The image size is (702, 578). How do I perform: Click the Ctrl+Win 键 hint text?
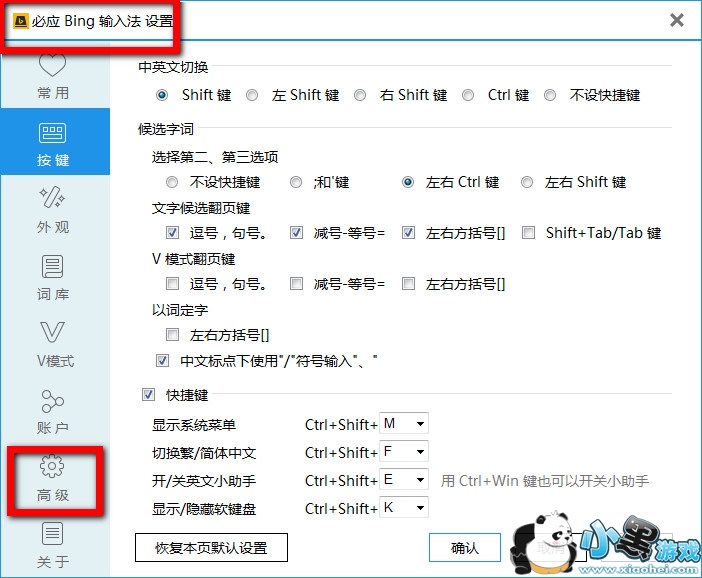click(x=544, y=481)
